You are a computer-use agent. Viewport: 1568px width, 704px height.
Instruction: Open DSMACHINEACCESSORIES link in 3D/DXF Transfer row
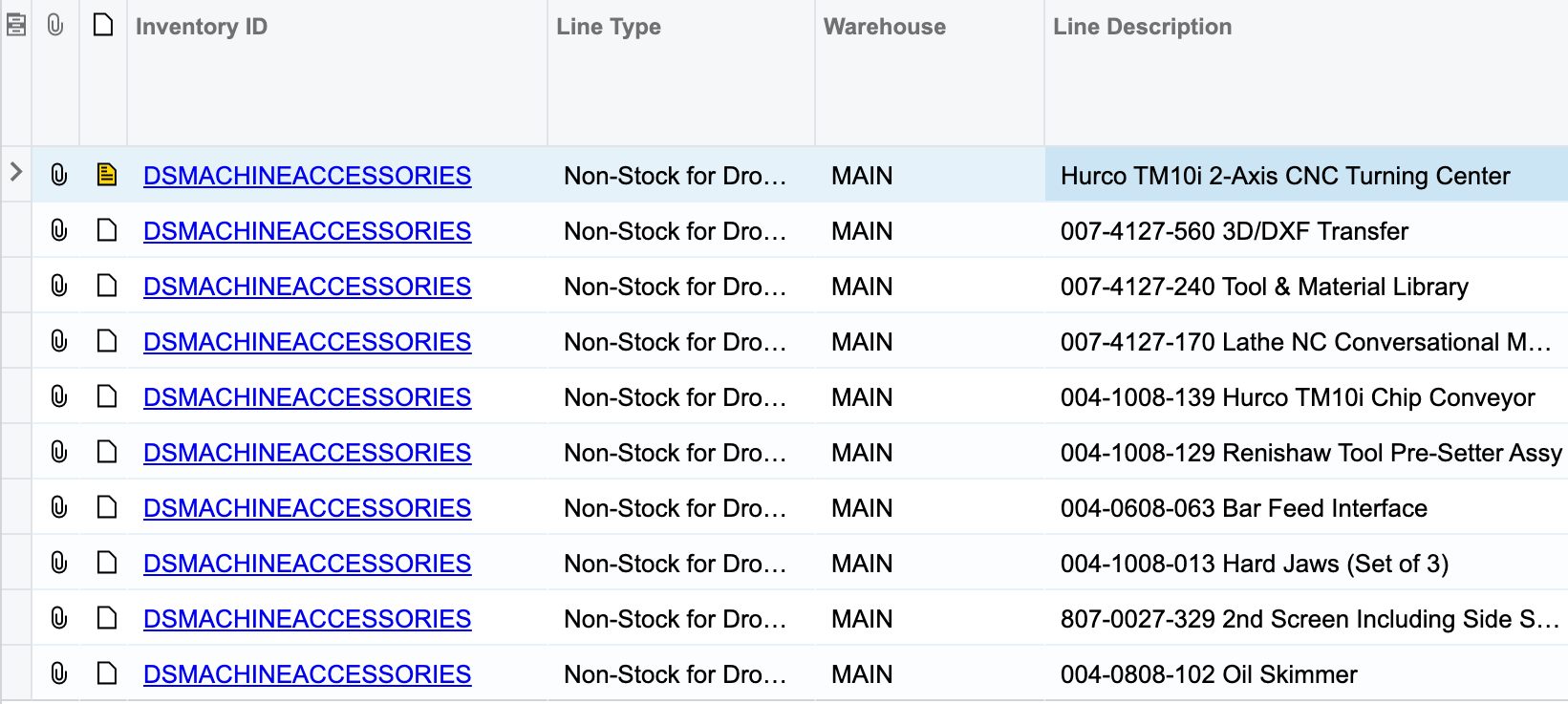click(x=307, y=231)
